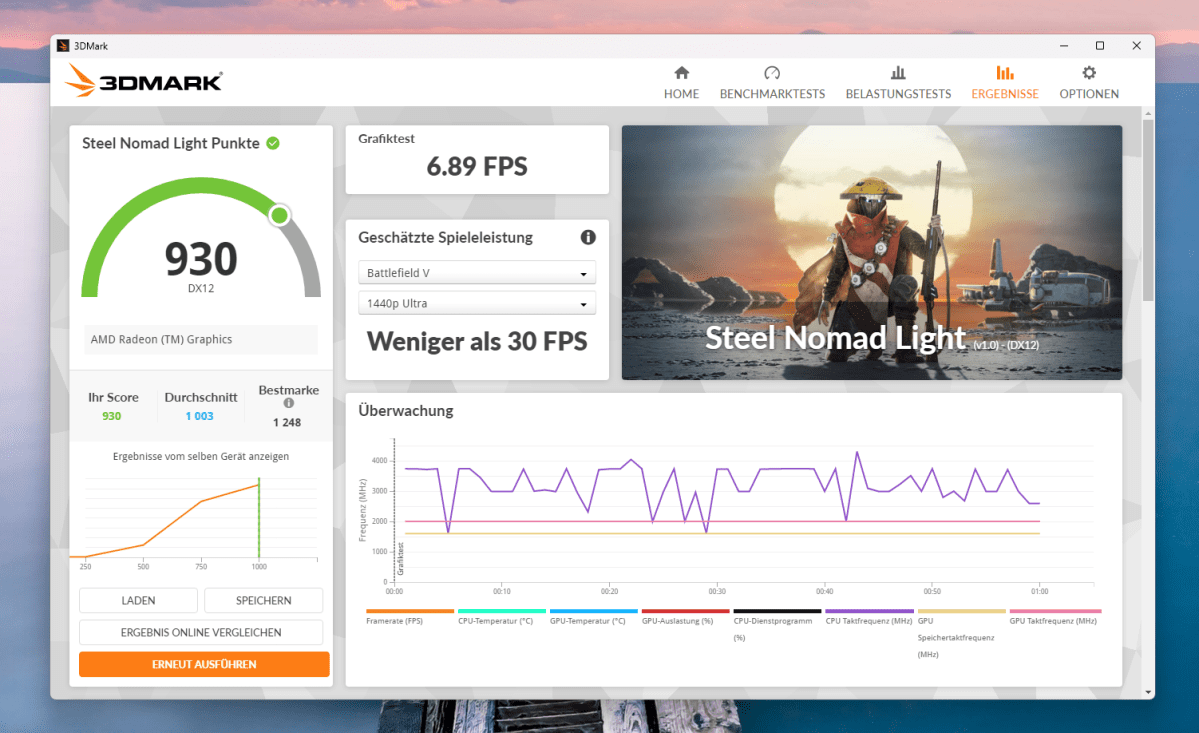1199x733 pixels.
Task: Toggle the GPU Taktfrequenz (MHz) legend entry
Action: point(1054,617)
